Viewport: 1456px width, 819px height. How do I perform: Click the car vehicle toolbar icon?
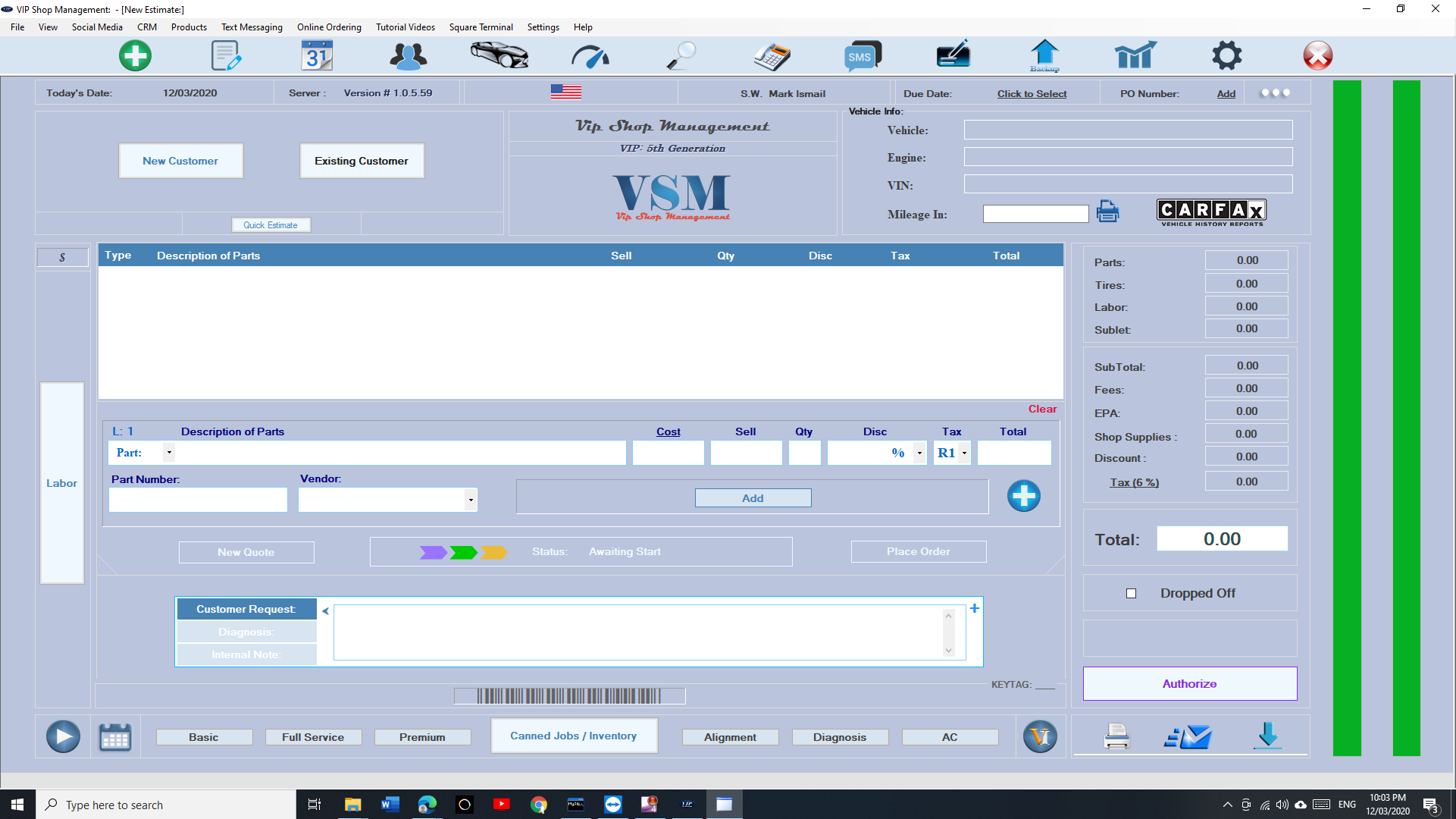coord(499,55)
